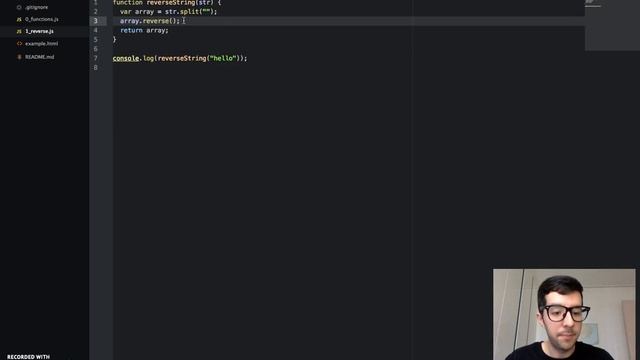Click 'array.reverse();' on line 3

pyautogui.click(x=150, y=21)
